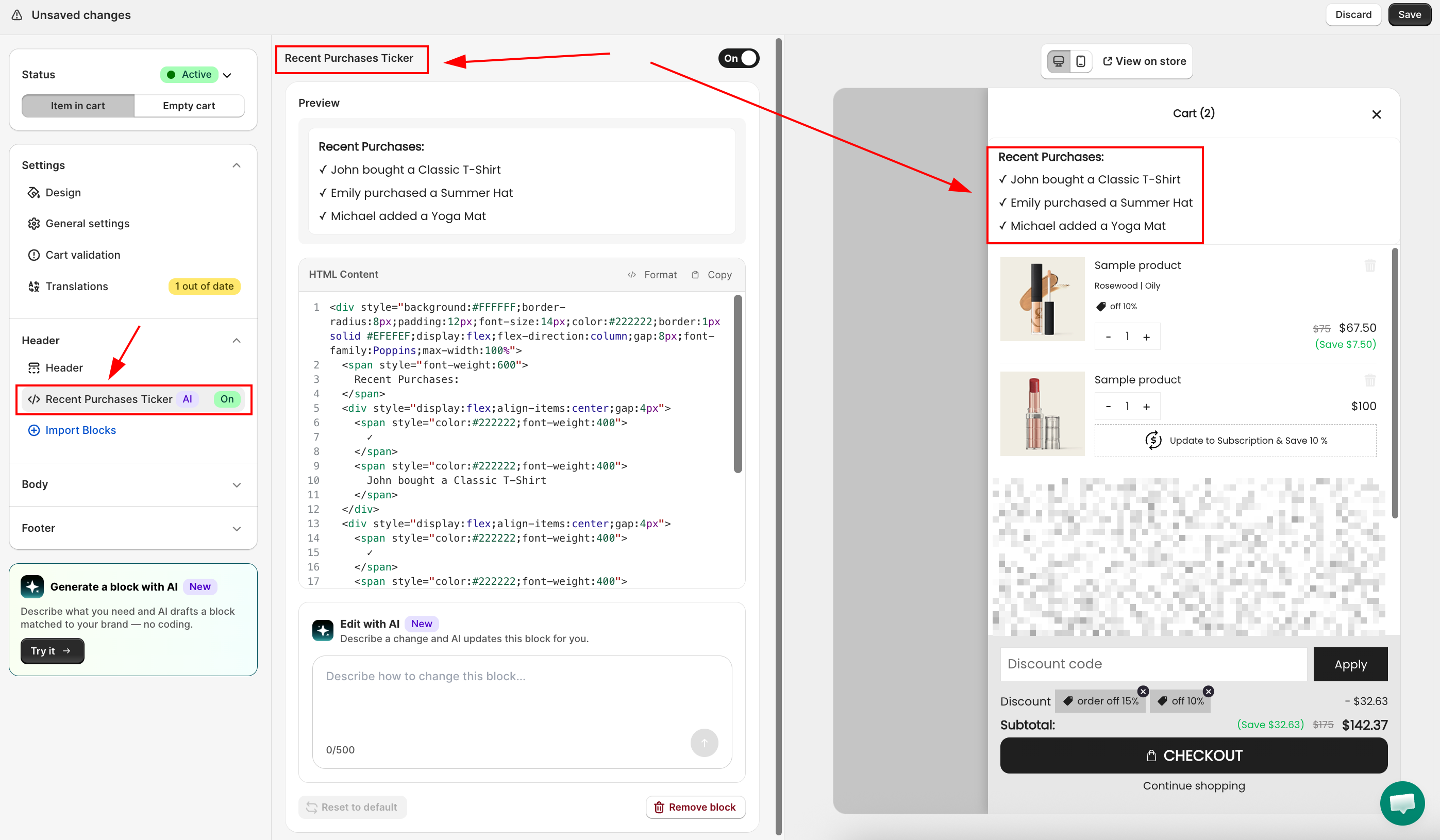The width and height of the screenshot is (1440, 840).
Task: Collapse the Settings section
Action: 236,165
